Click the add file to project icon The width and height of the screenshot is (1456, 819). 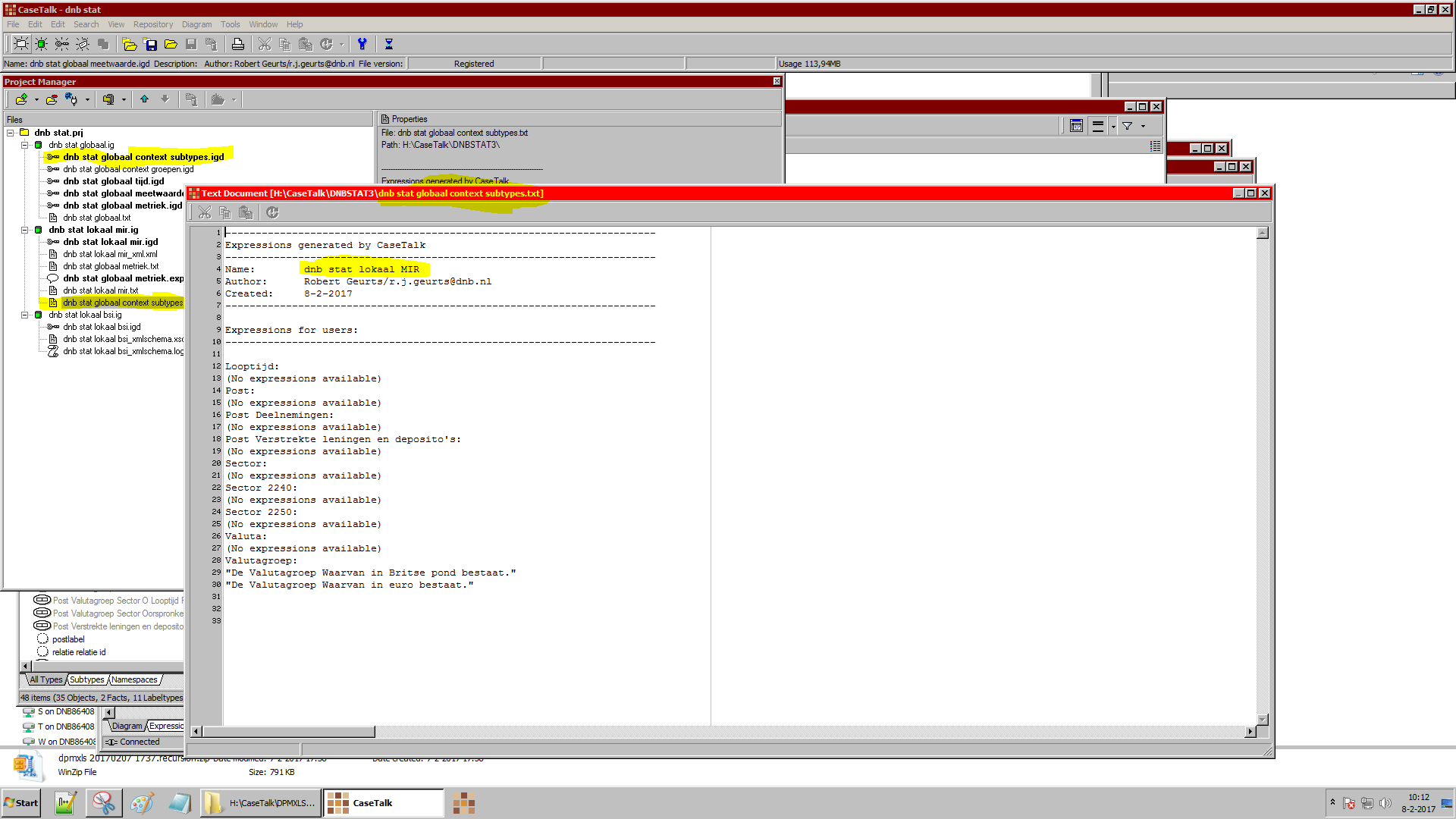pyautogui.click(x=21, y=99)
